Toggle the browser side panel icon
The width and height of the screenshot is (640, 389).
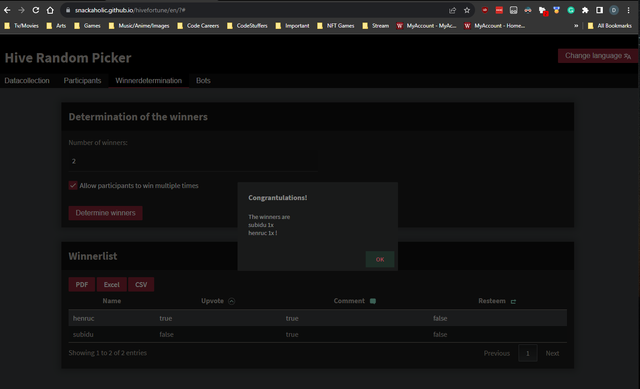click(x=599, y=10)
